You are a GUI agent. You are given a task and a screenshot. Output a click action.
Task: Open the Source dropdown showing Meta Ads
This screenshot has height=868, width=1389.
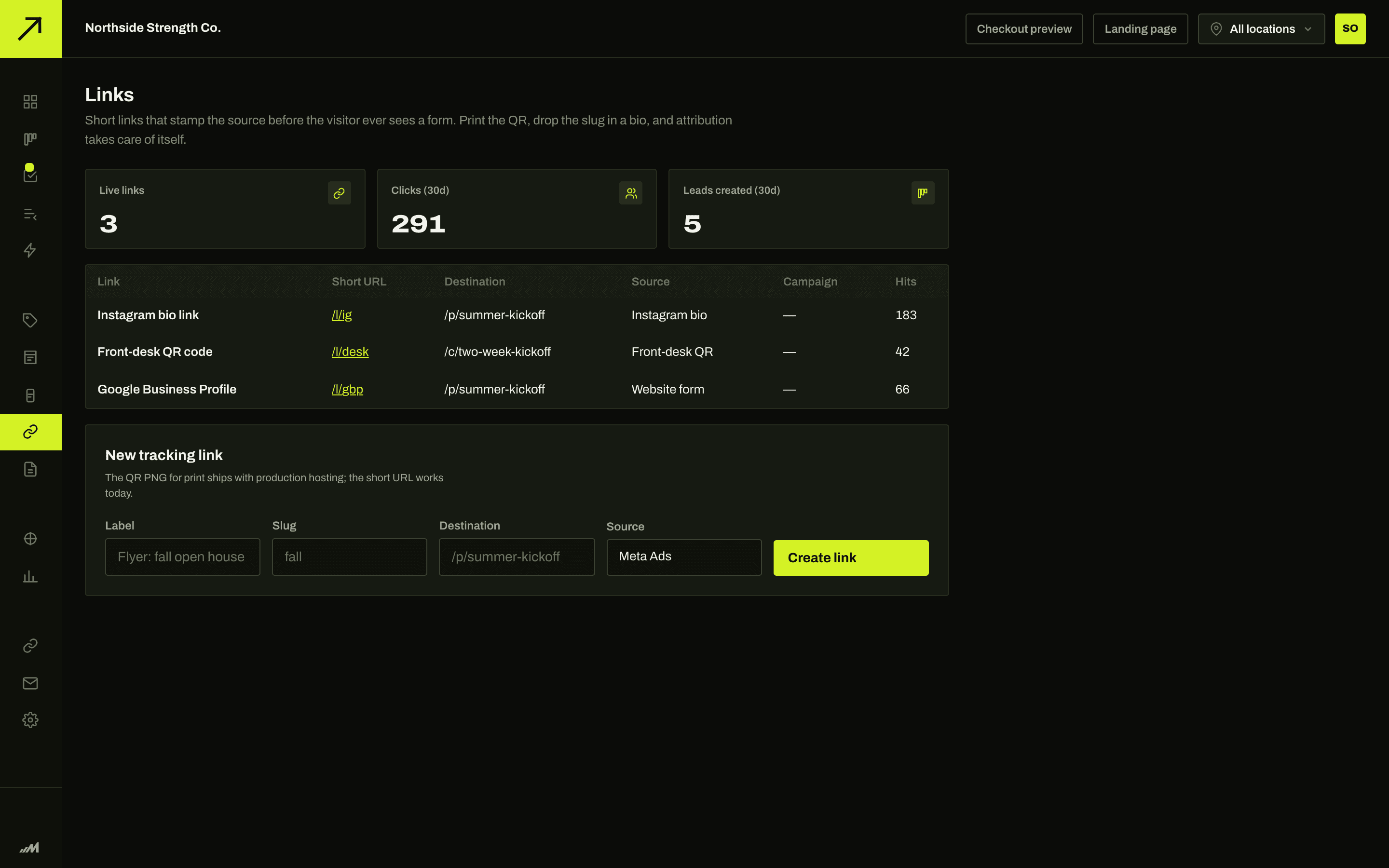coord(683,557)
